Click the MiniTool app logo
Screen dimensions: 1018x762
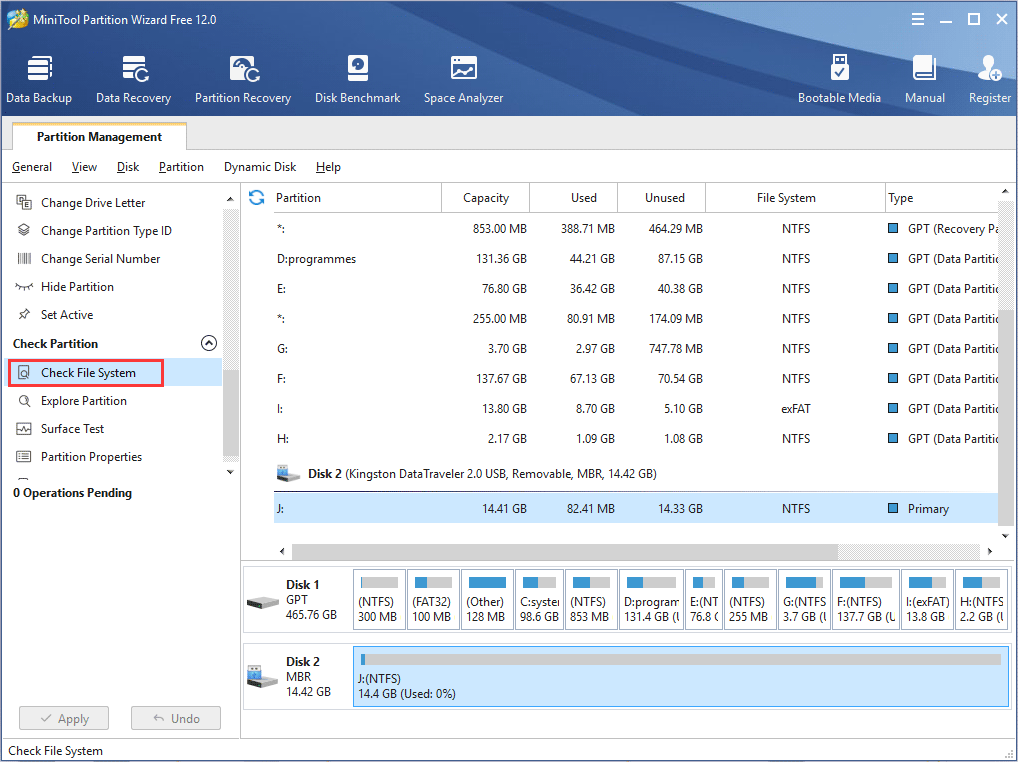18,19
